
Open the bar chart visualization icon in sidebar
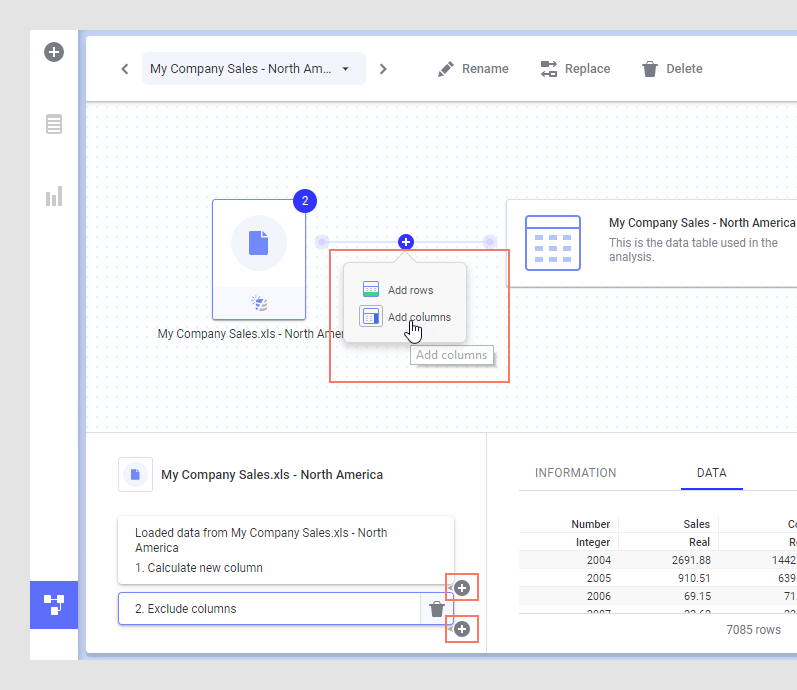click(54, 196)
